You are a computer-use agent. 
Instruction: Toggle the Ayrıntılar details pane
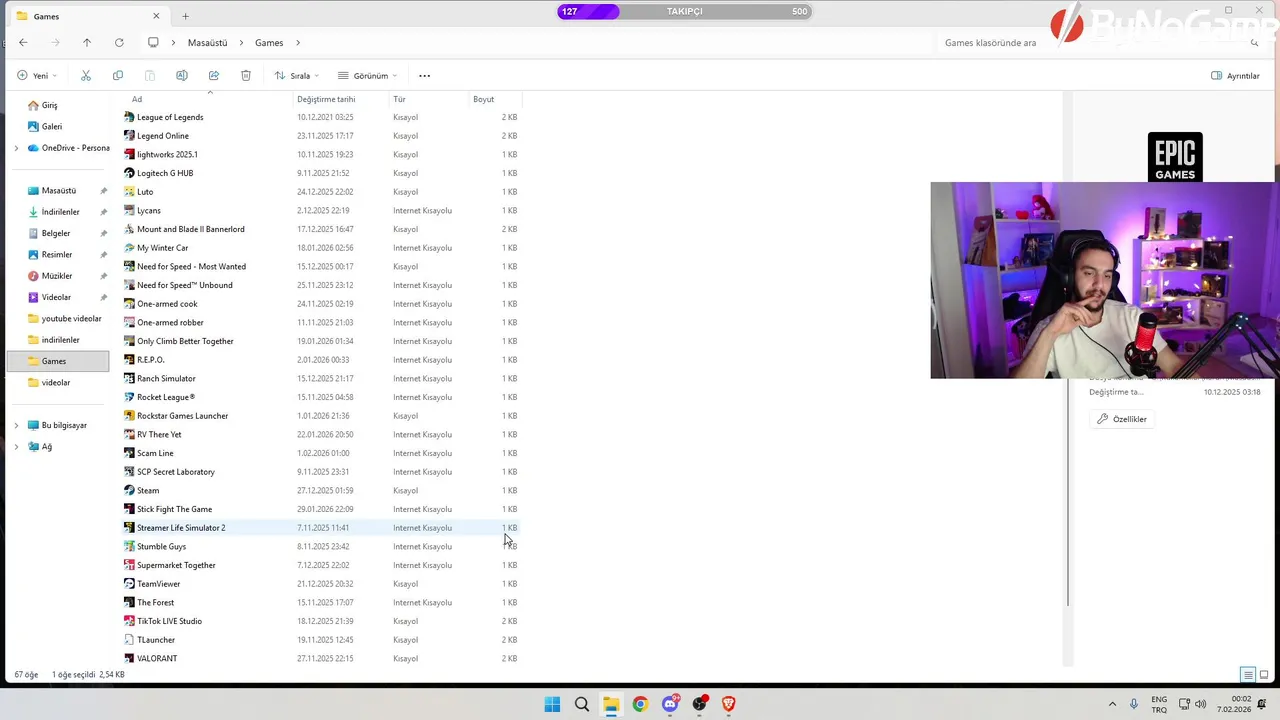[x=1235, y=76]
